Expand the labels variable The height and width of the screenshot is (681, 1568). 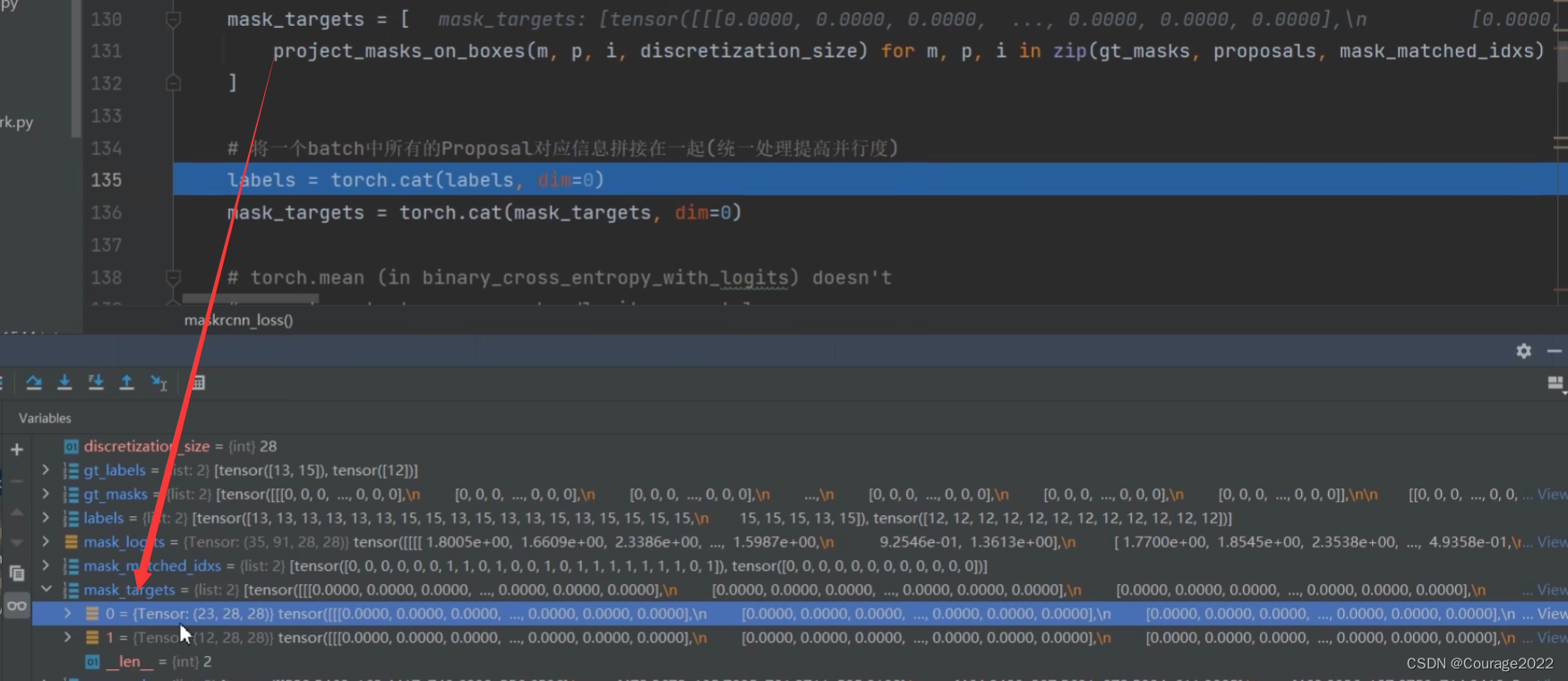pos(46,518)
